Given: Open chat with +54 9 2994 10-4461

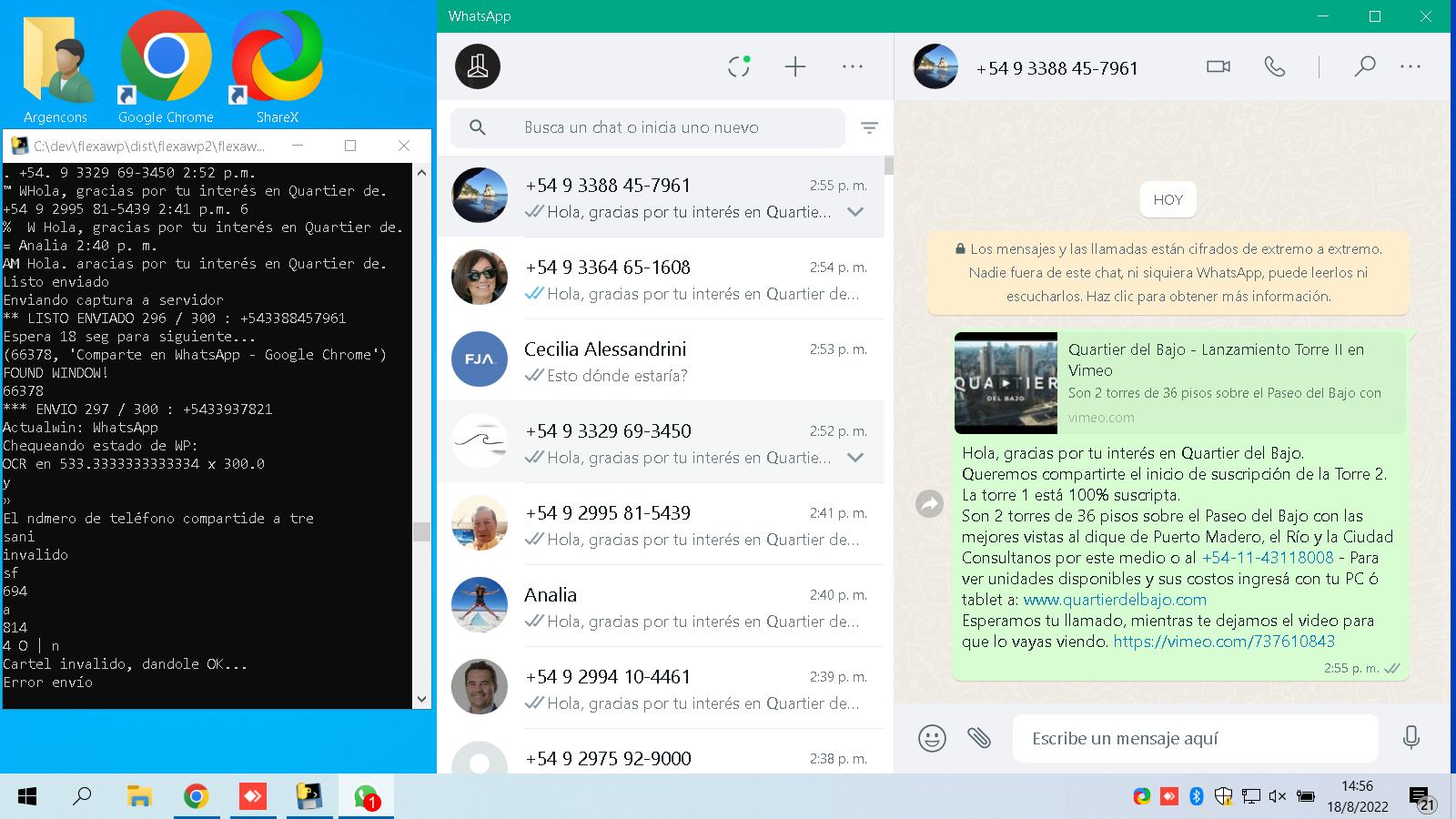Looking at the screenshot, I should coord(662,688).
